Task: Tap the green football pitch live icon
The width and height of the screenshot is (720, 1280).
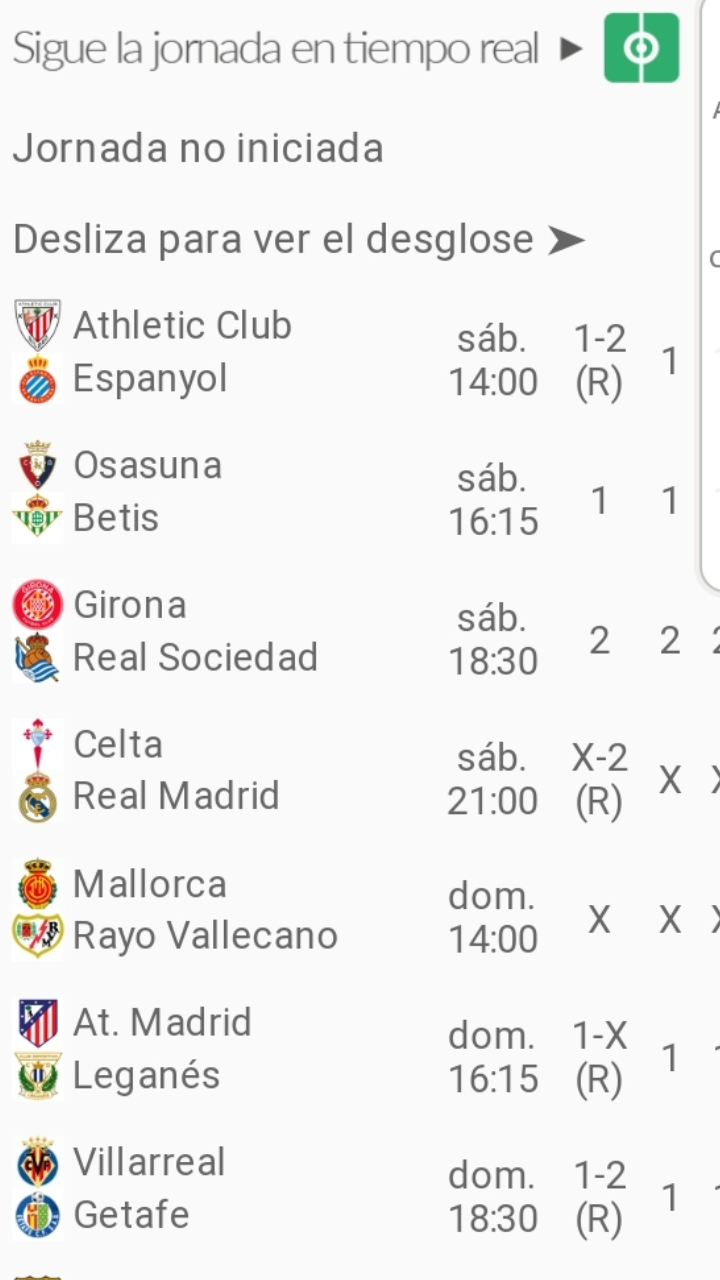Action: click(641, 48)
